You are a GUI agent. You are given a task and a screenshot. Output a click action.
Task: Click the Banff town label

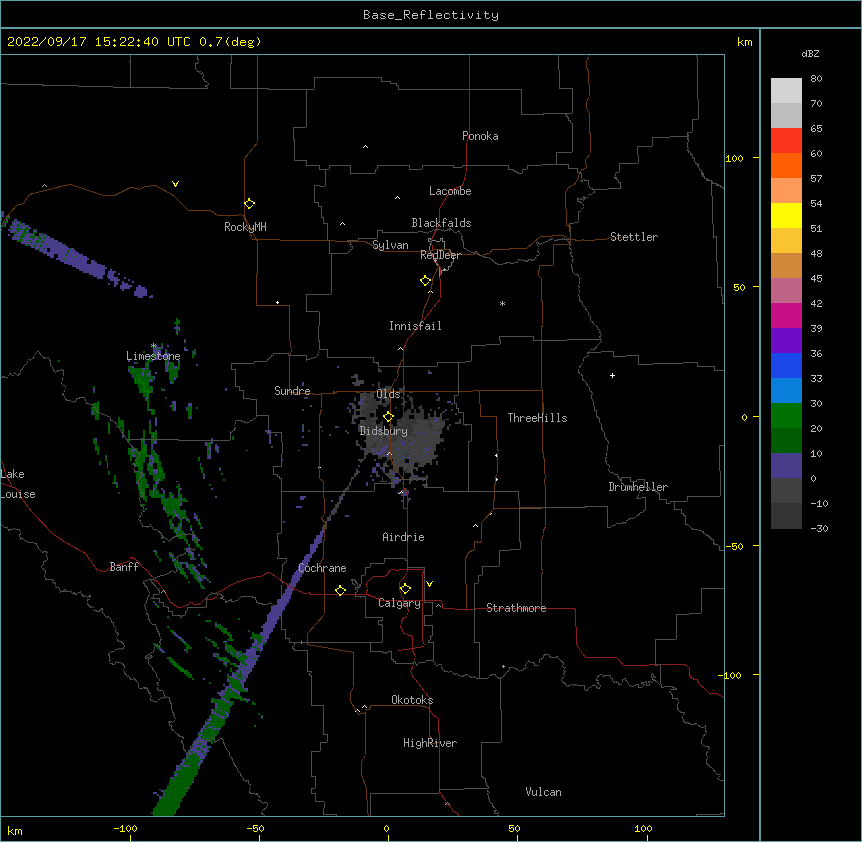point(124,567)
